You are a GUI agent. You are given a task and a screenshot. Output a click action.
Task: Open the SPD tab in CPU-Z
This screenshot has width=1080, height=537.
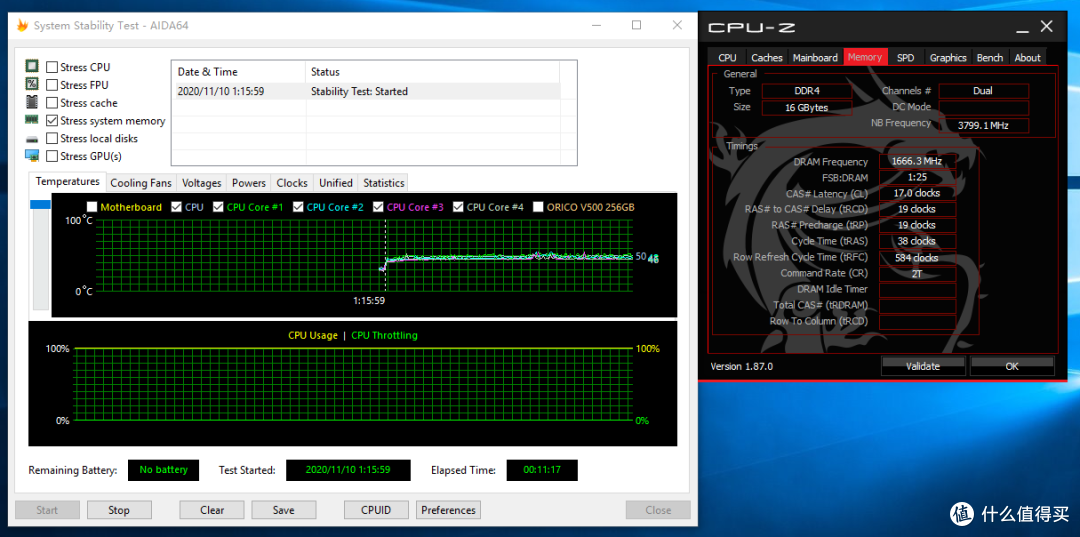point(906,58)
